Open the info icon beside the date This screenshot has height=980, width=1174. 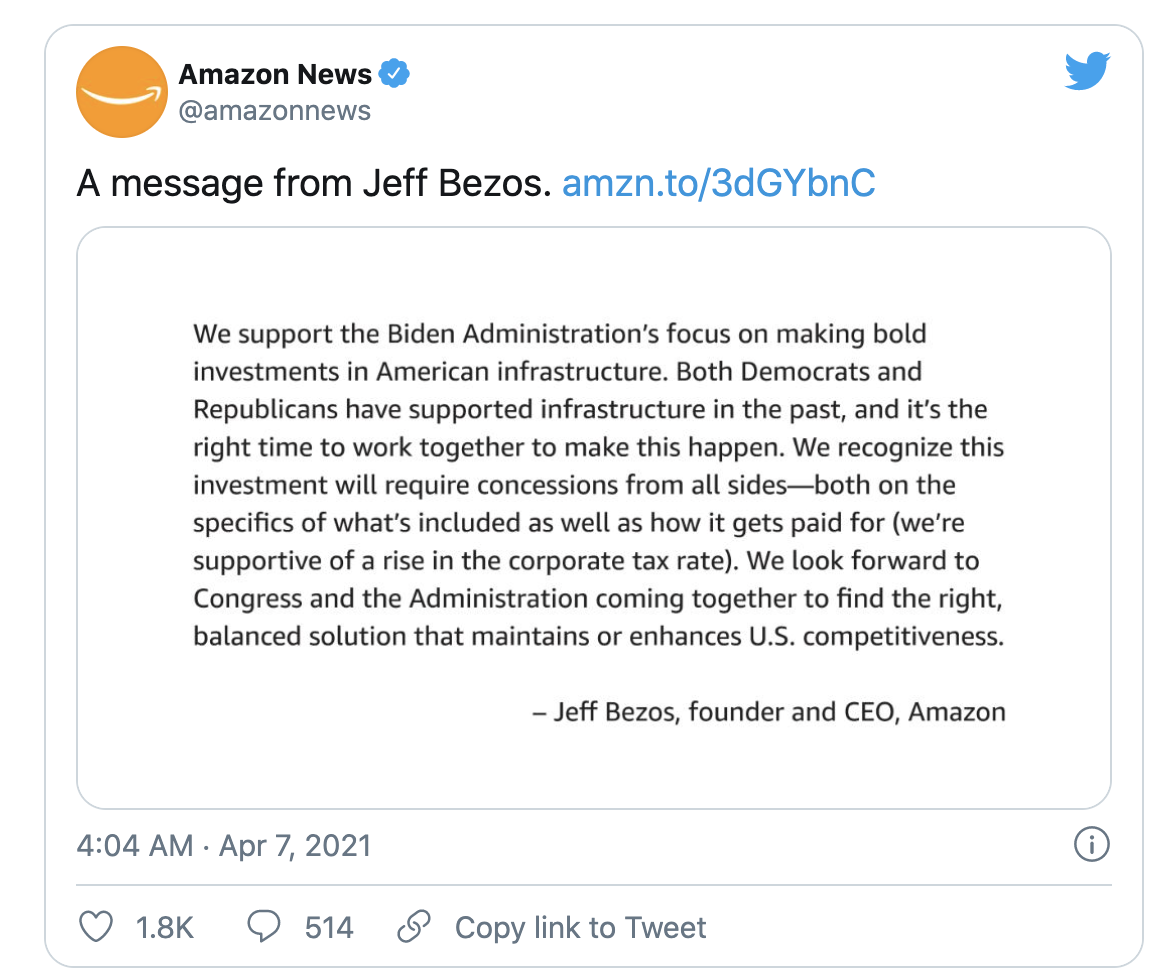1091,845
